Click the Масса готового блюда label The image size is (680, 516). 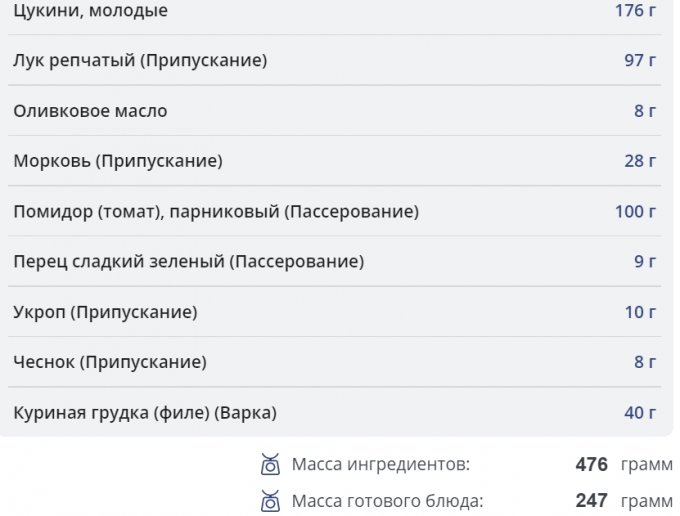387,500
